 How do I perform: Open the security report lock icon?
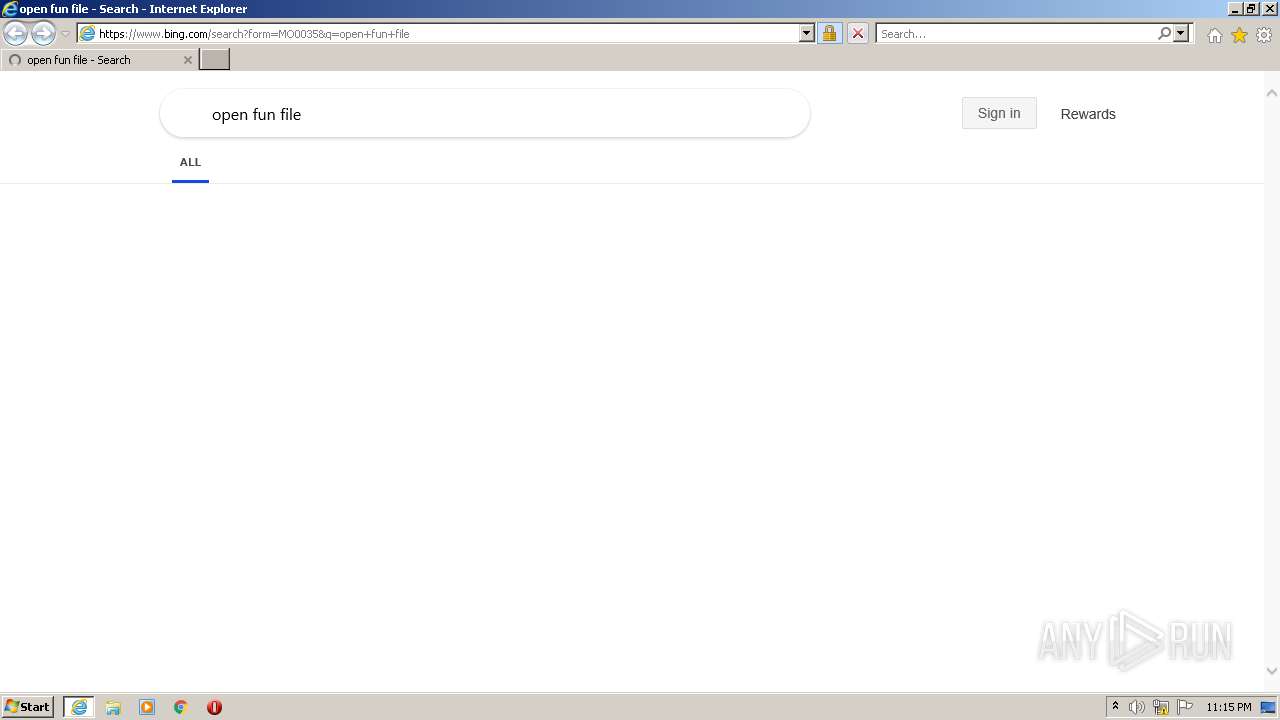pos(829,33)
